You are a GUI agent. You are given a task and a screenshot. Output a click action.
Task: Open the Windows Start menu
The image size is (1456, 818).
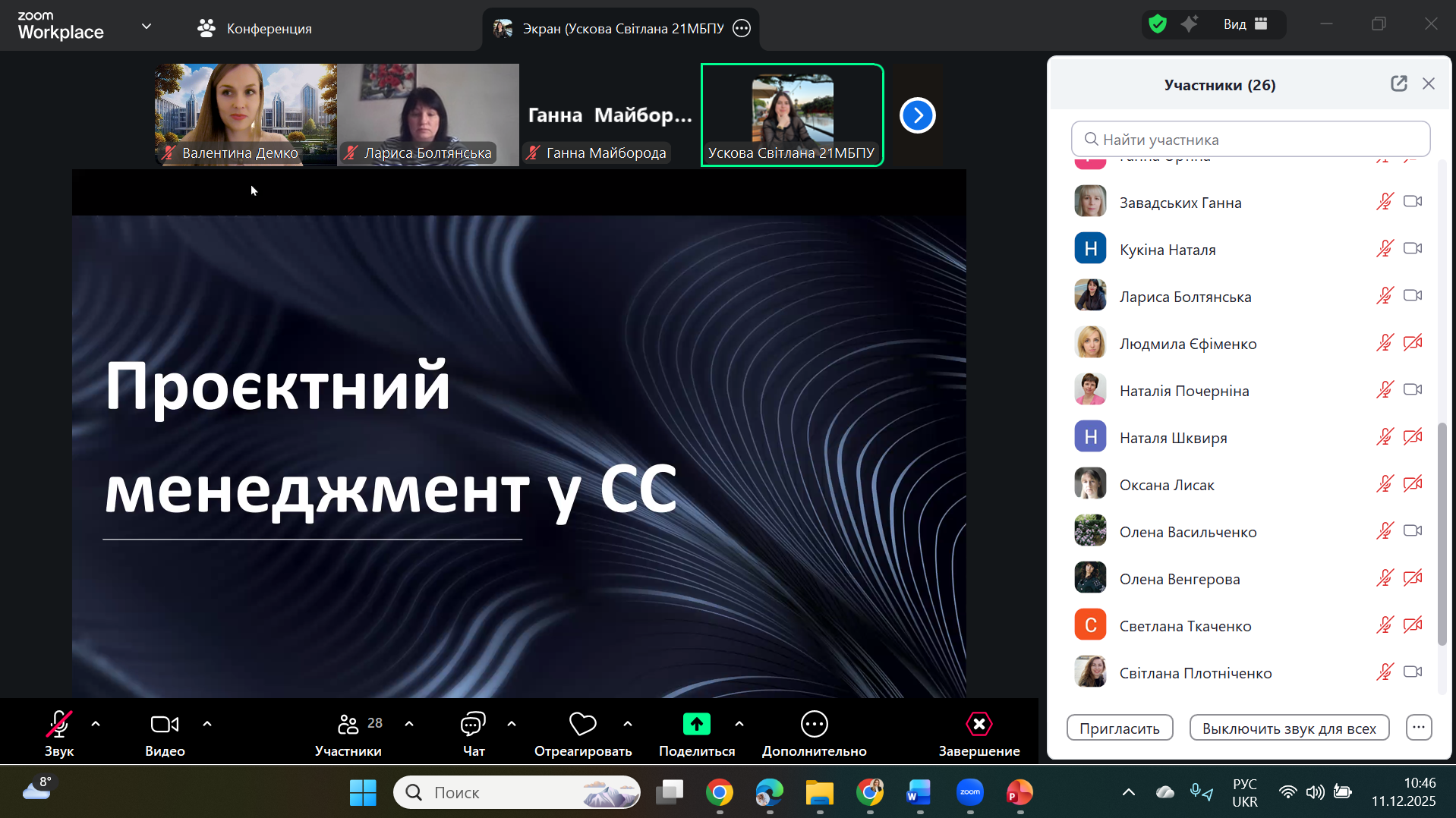(x=363, y=792)
